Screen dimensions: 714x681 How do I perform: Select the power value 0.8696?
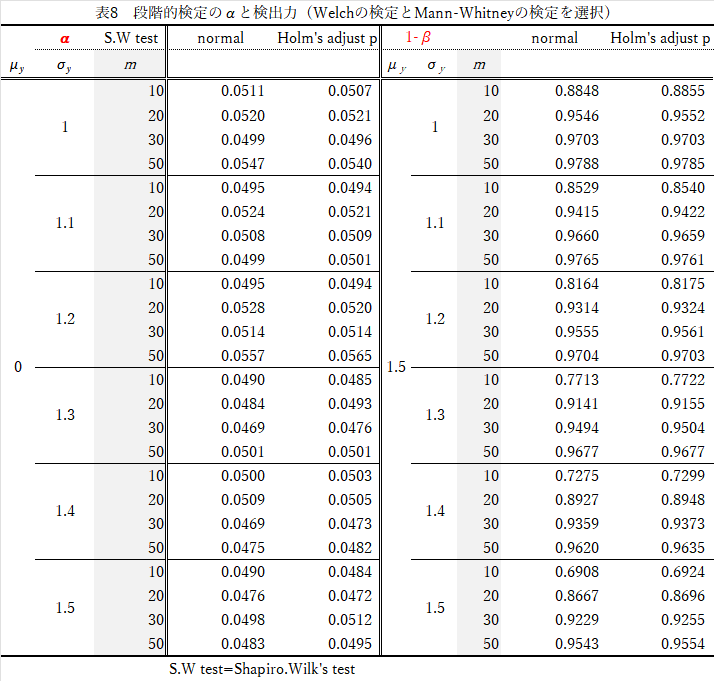[x=683, y=596]
